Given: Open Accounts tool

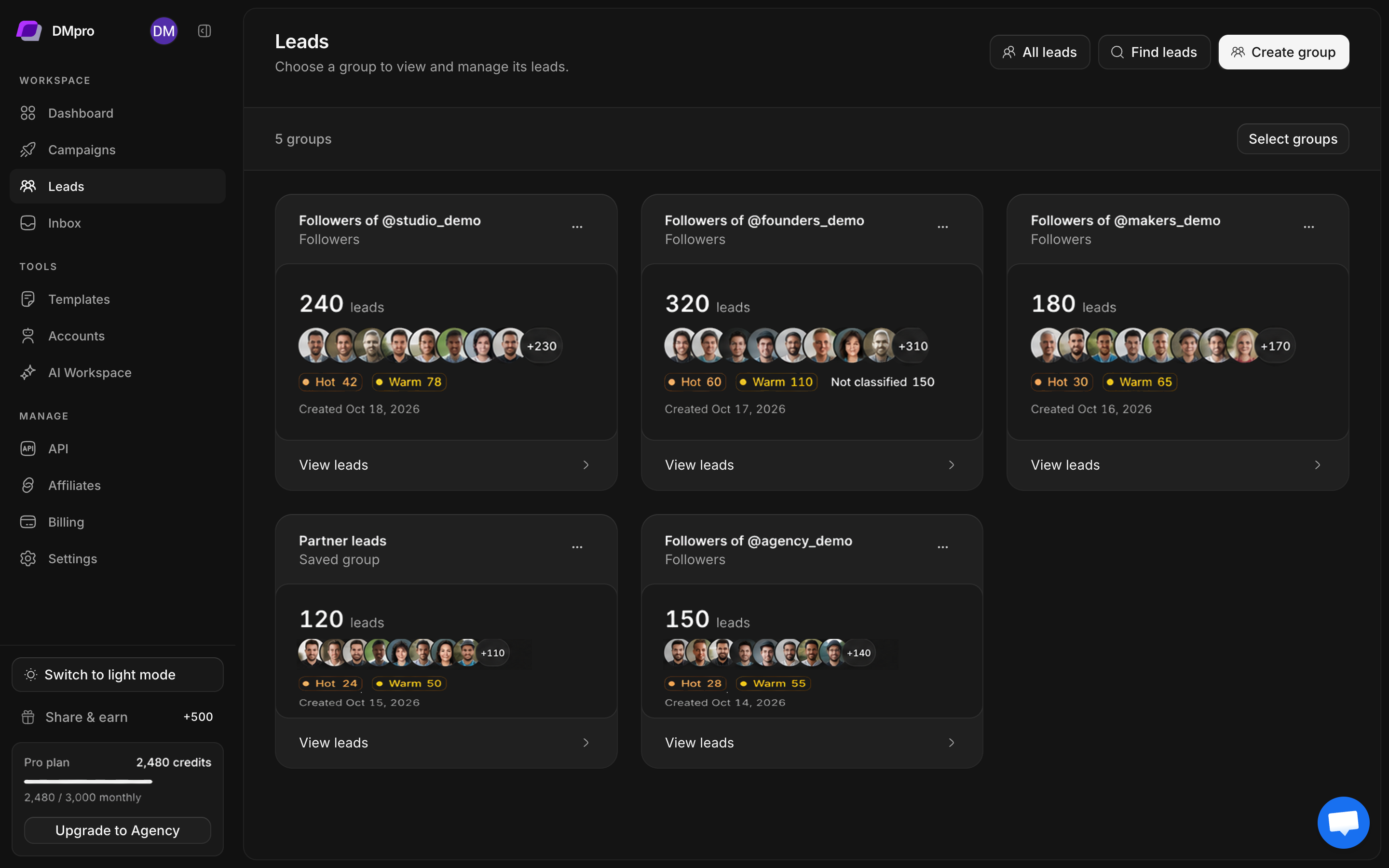Looking at the screenshot, I should (x=118, y=336).
